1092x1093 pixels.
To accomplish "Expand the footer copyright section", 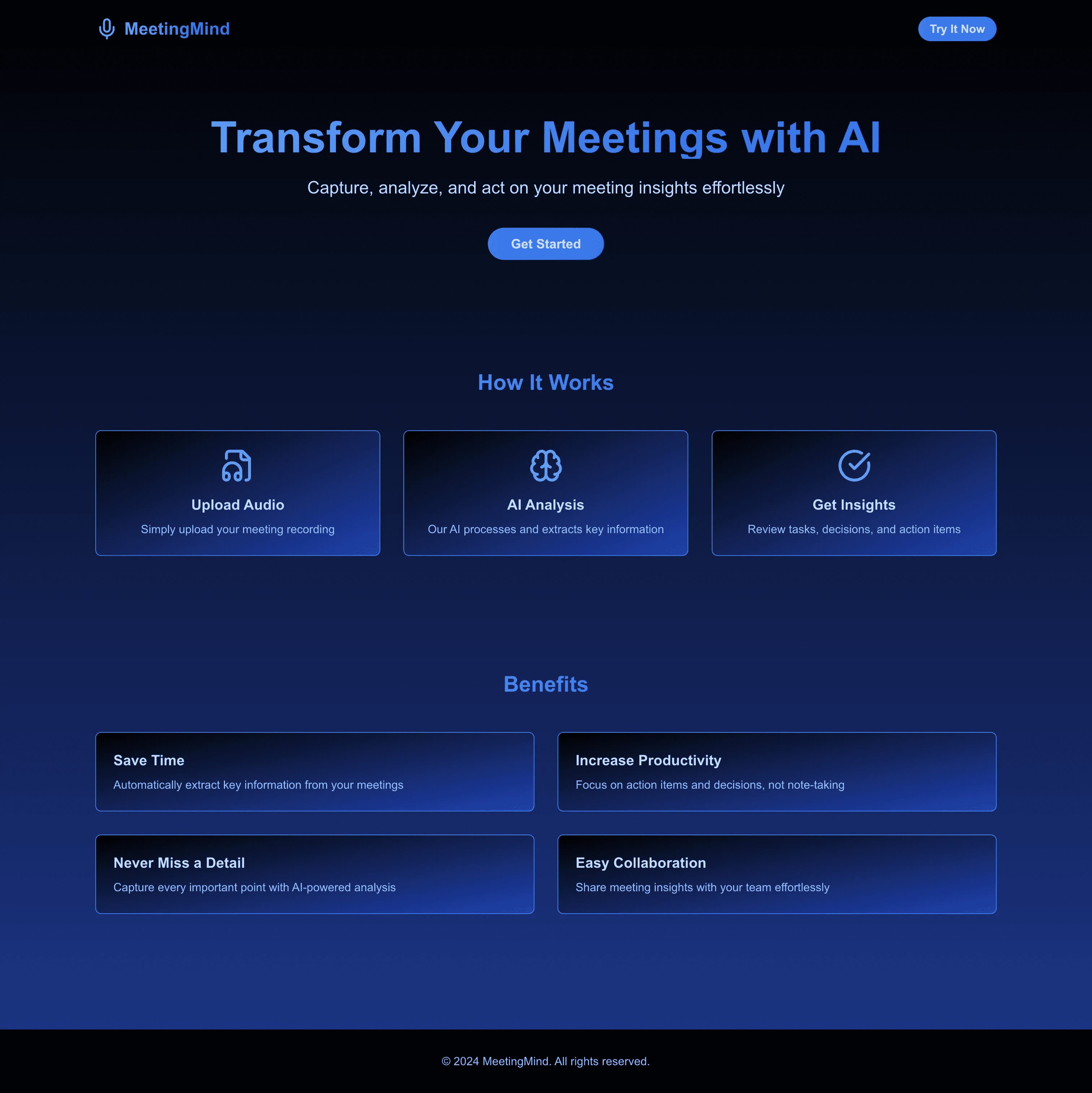I will pyautogui.click(x=546, y=1062).
